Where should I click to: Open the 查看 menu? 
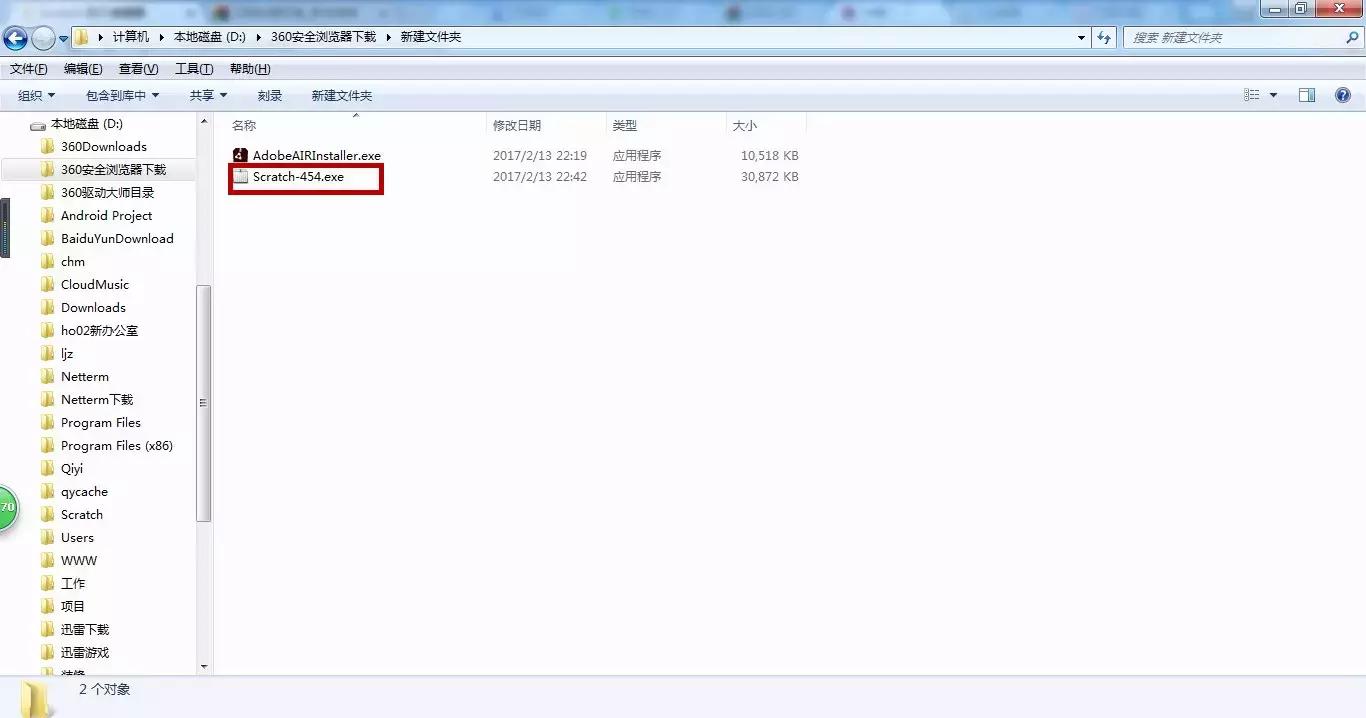pos(137,68)
